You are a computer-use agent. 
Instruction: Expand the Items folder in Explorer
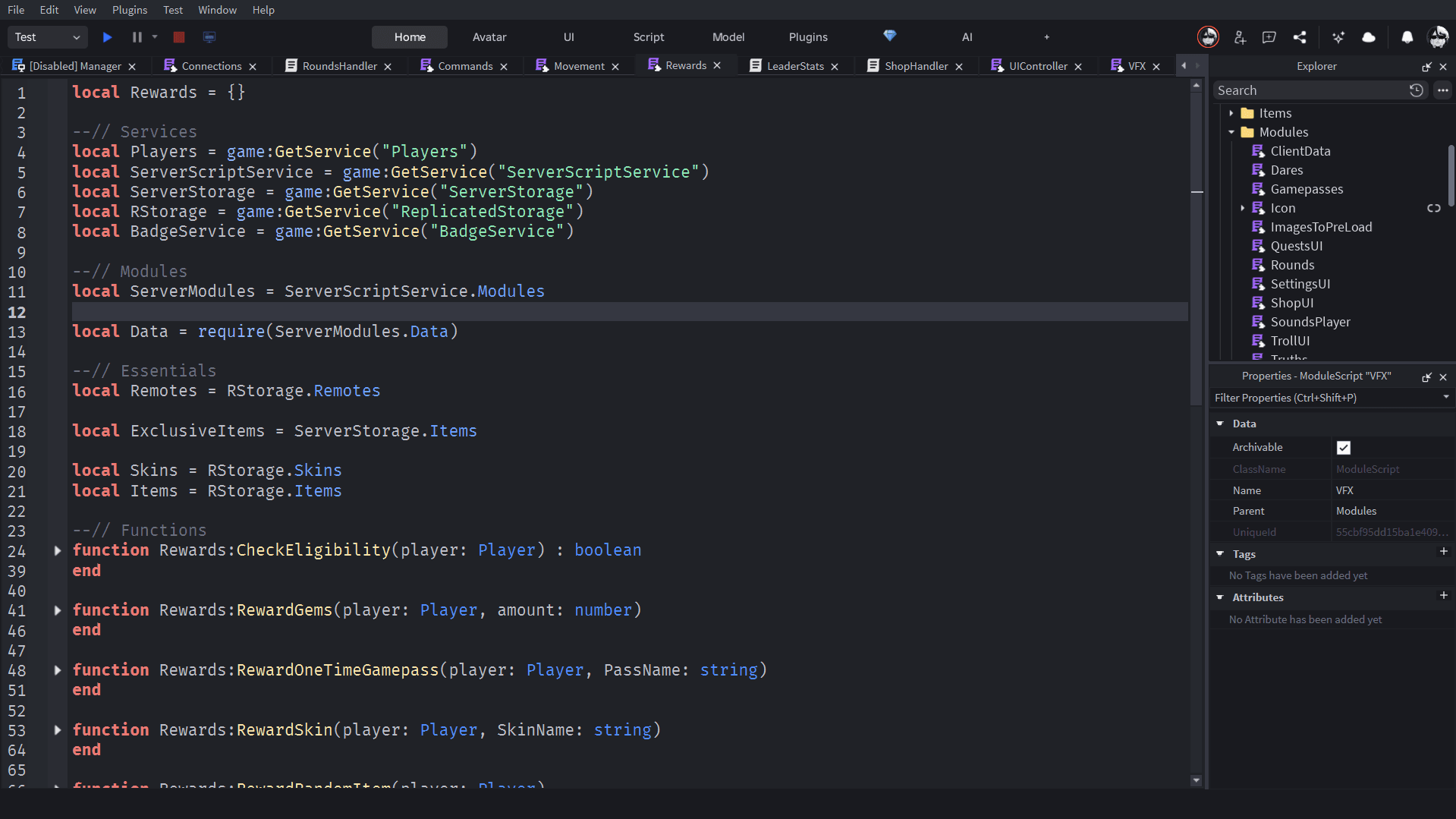click(1231, 113)
